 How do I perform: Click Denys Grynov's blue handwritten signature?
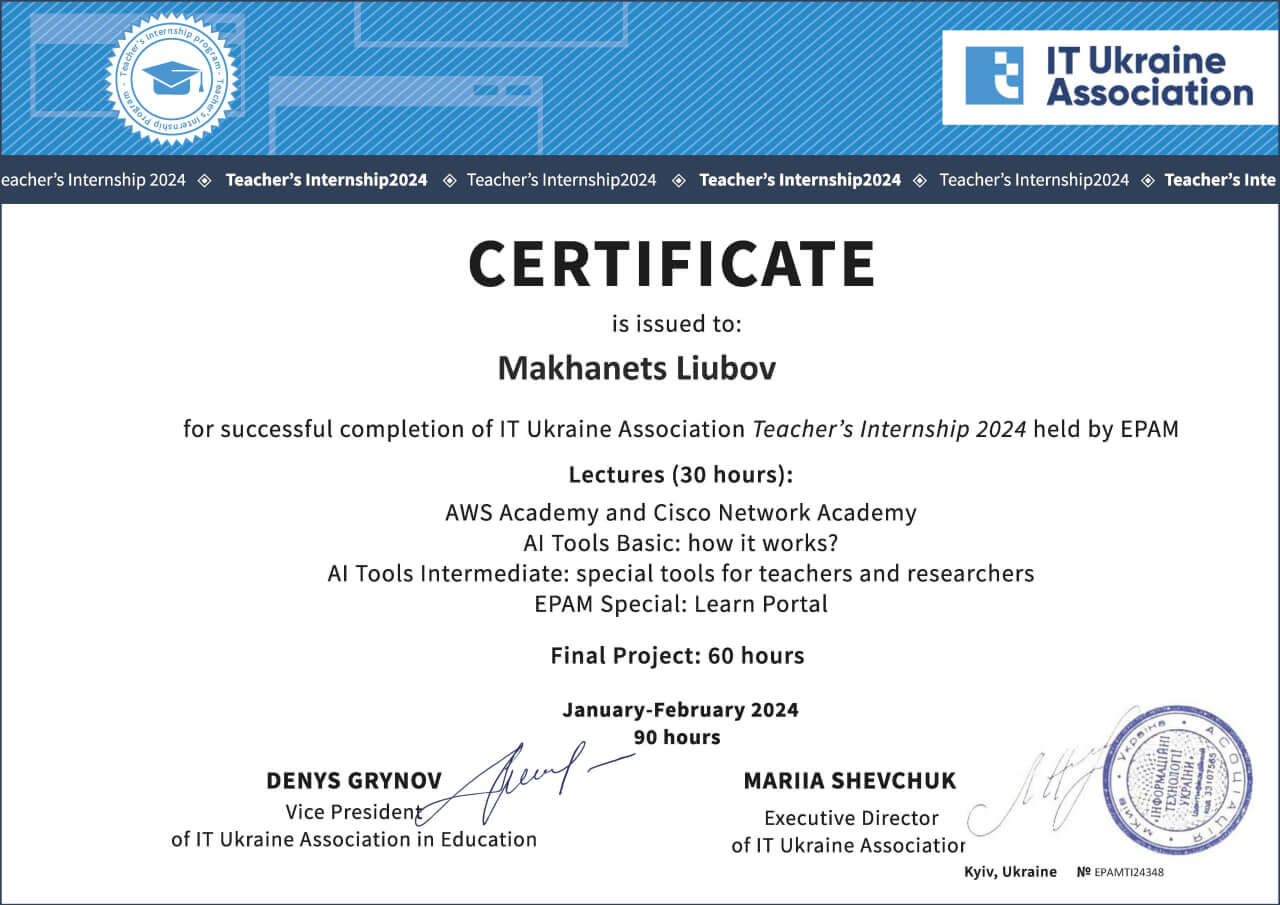click(525, 785)
